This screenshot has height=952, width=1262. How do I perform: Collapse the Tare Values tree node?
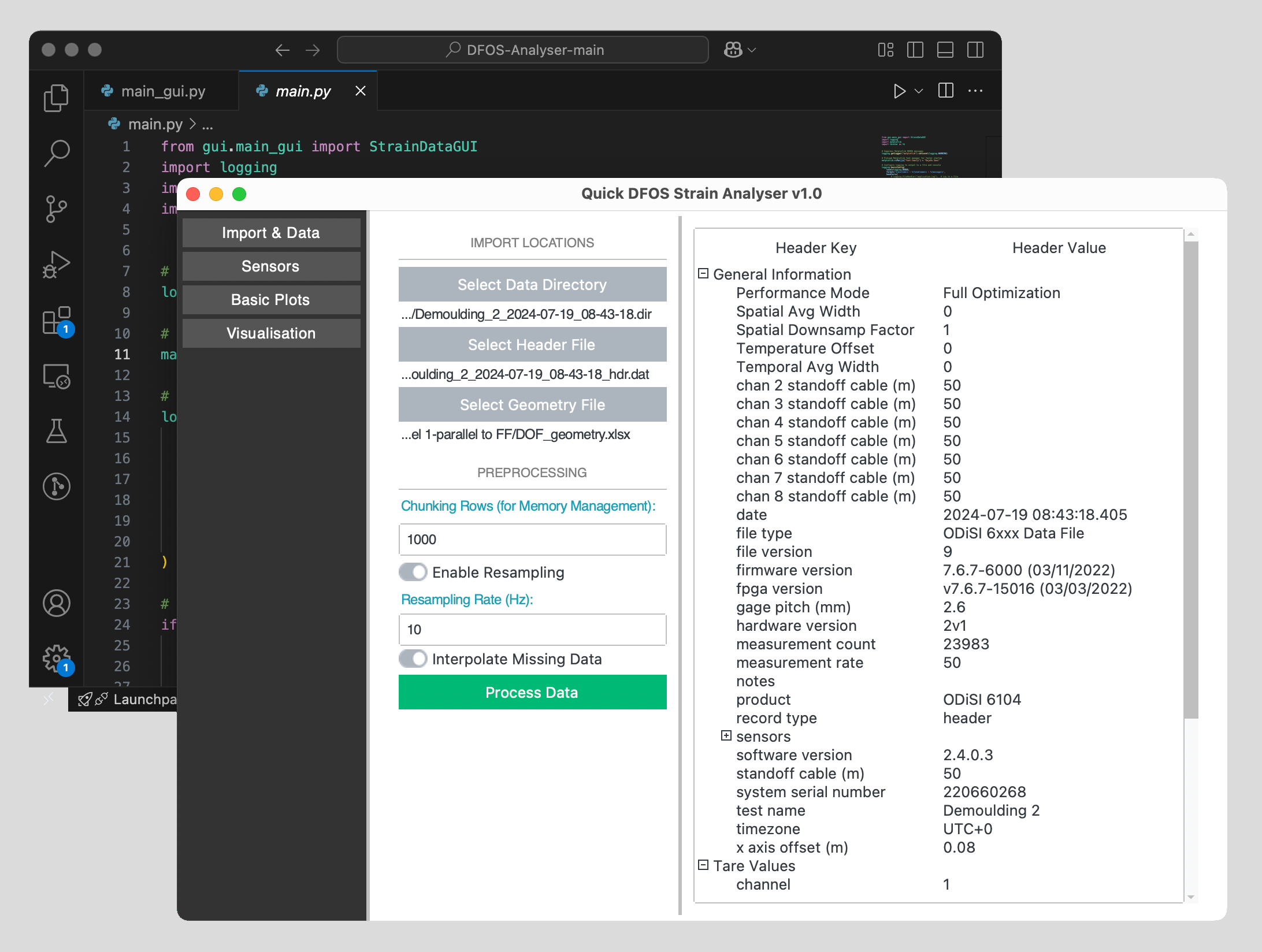click(703, 865)
